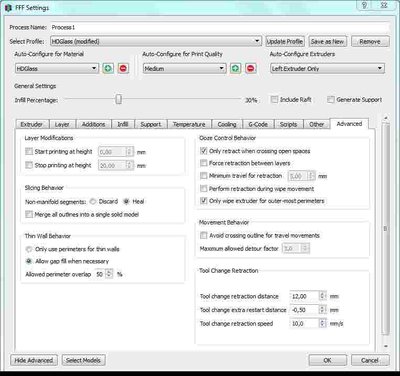Image resolution: width=400 pixels, height=376 pixels.
Task: Add a print quality preset with green plus
Action: (x=235, y=68)
